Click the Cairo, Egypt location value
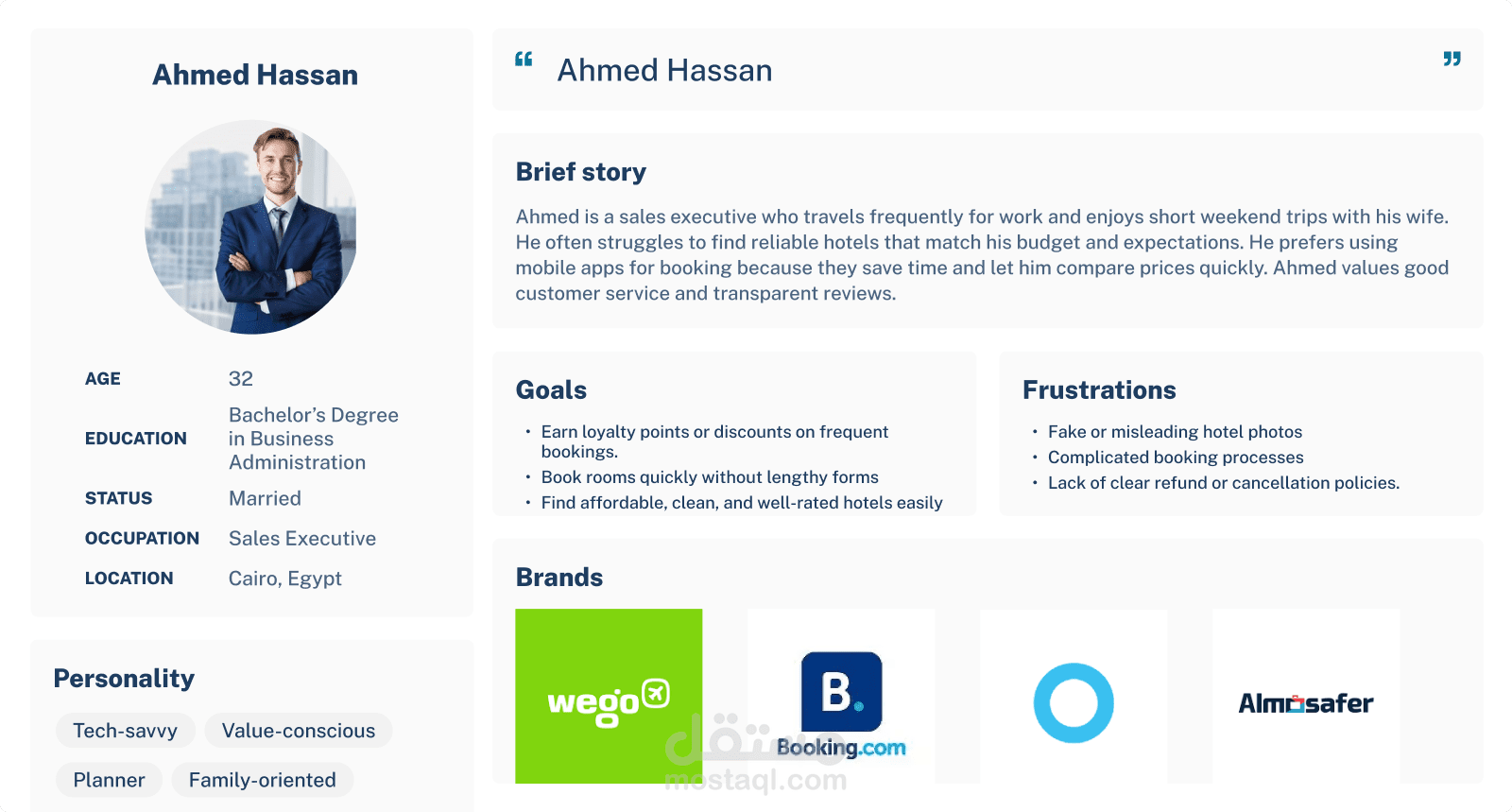Viewport: 1512px width, 812px height. [285, 579]
